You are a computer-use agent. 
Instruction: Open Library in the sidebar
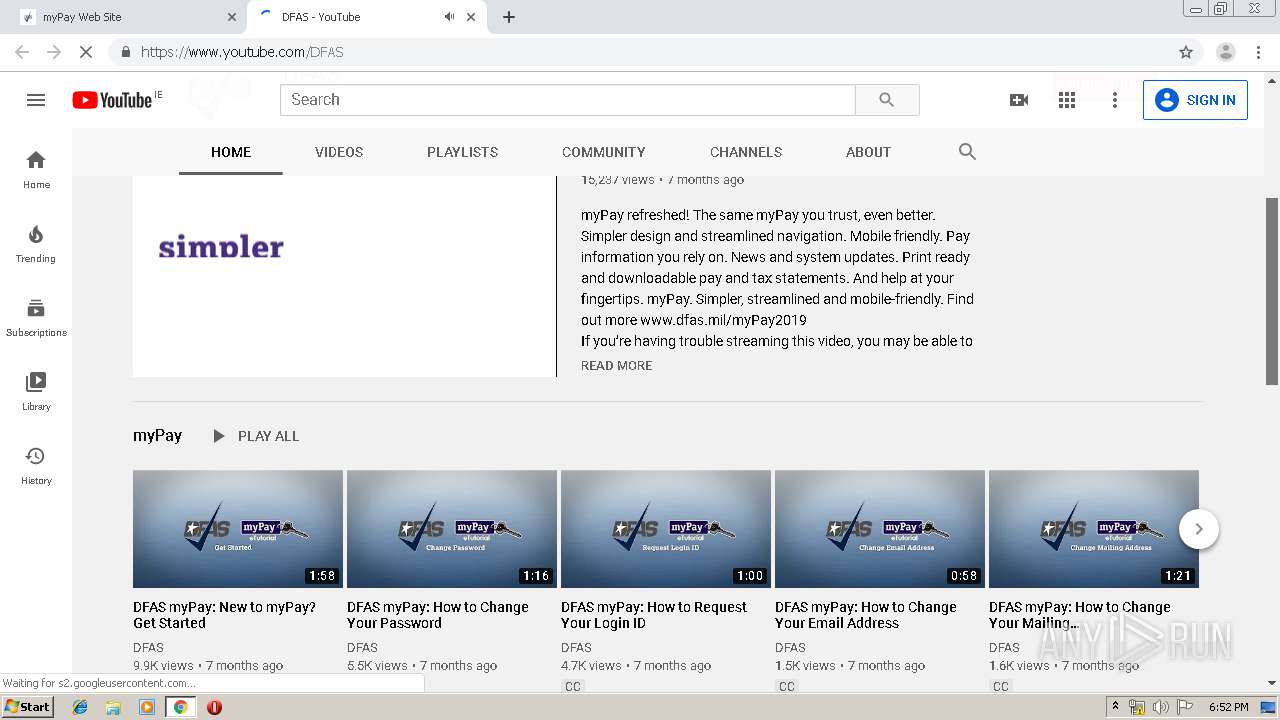tap(36, 392)
